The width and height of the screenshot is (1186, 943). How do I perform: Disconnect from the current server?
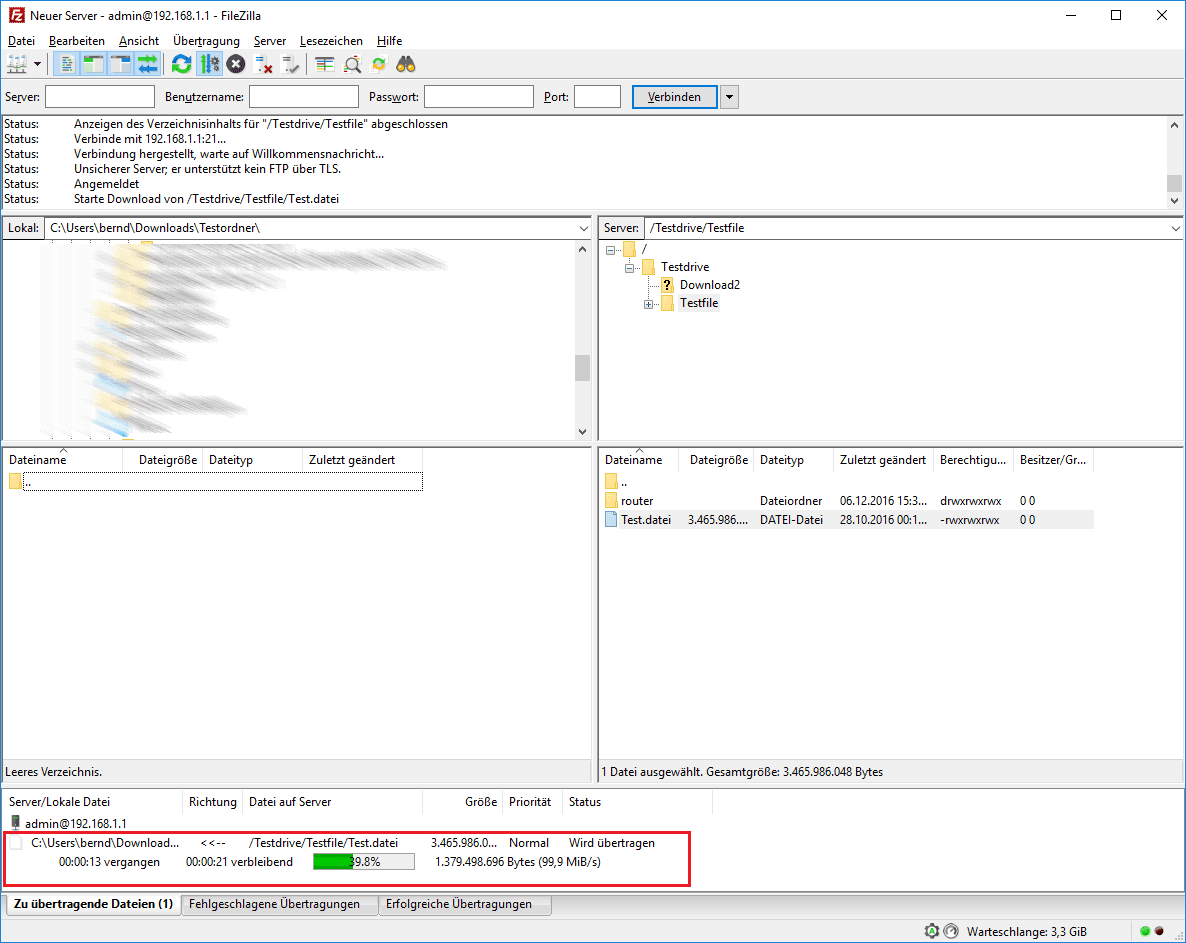[x=263, y=64]
